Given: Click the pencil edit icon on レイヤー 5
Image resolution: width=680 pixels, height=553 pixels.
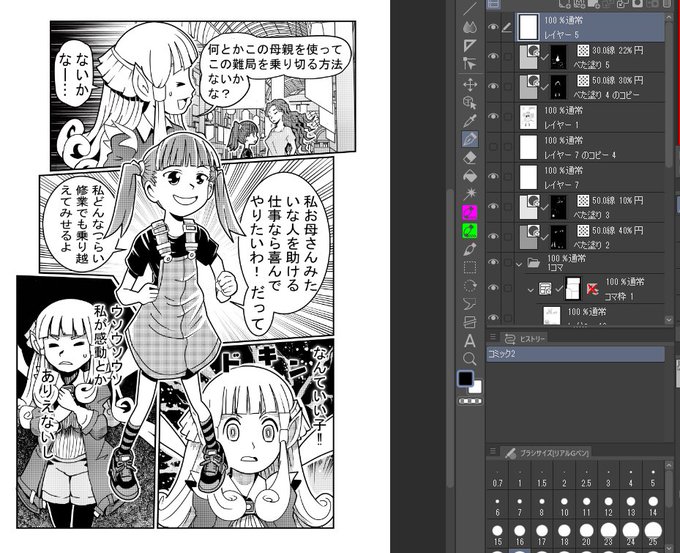Looking at the screenshot, I should [x=507, y=28].
